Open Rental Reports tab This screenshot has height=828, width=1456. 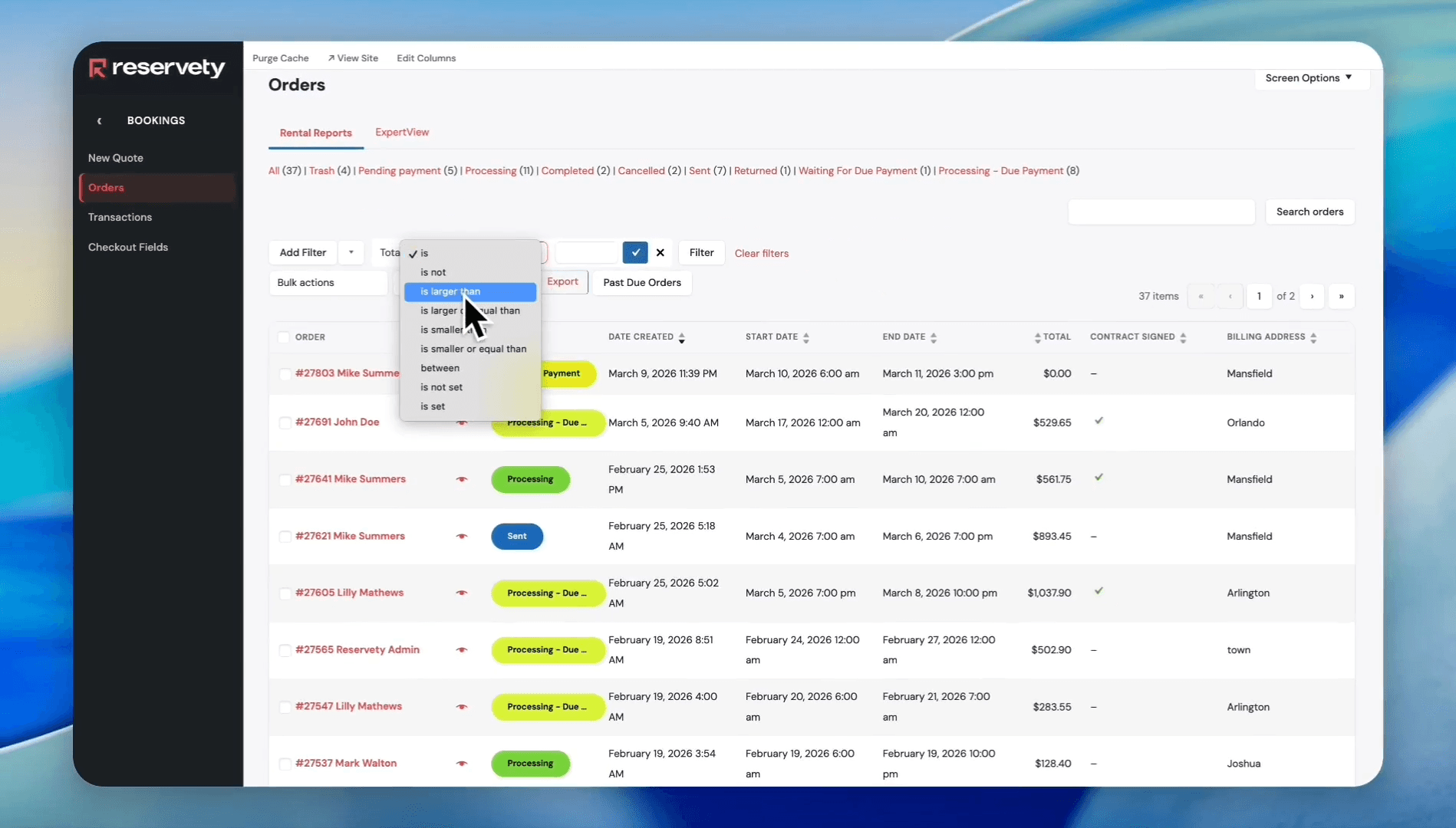click(316, 133)
